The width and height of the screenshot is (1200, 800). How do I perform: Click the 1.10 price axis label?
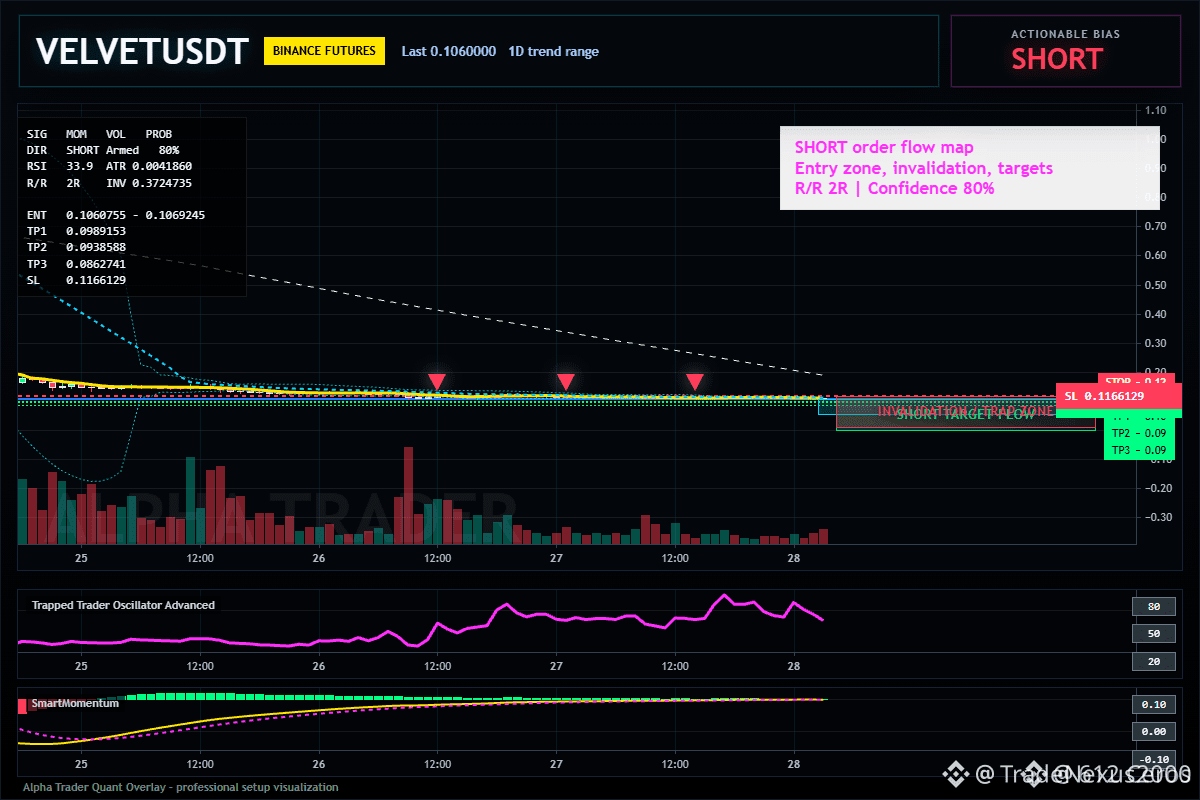tap(1157, 110)
